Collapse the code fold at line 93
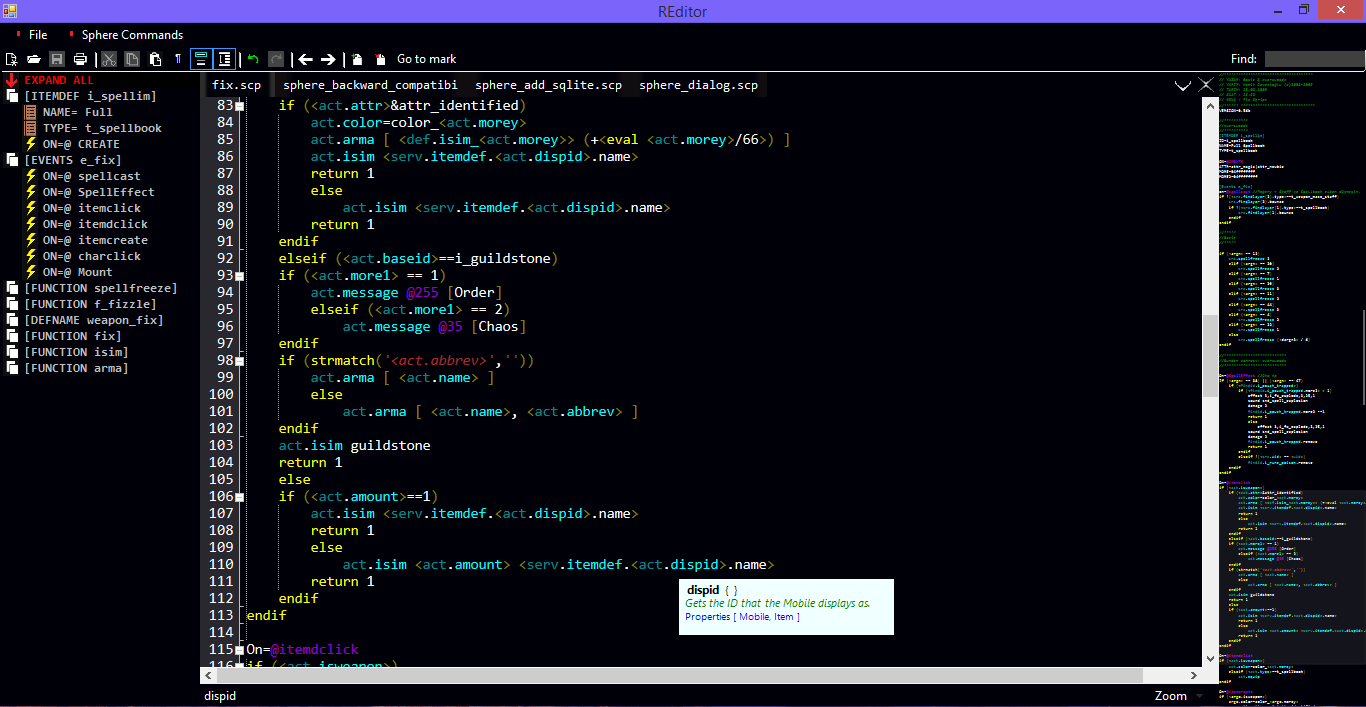Viewport: 1366px width, 707px height. pos(240,275)
